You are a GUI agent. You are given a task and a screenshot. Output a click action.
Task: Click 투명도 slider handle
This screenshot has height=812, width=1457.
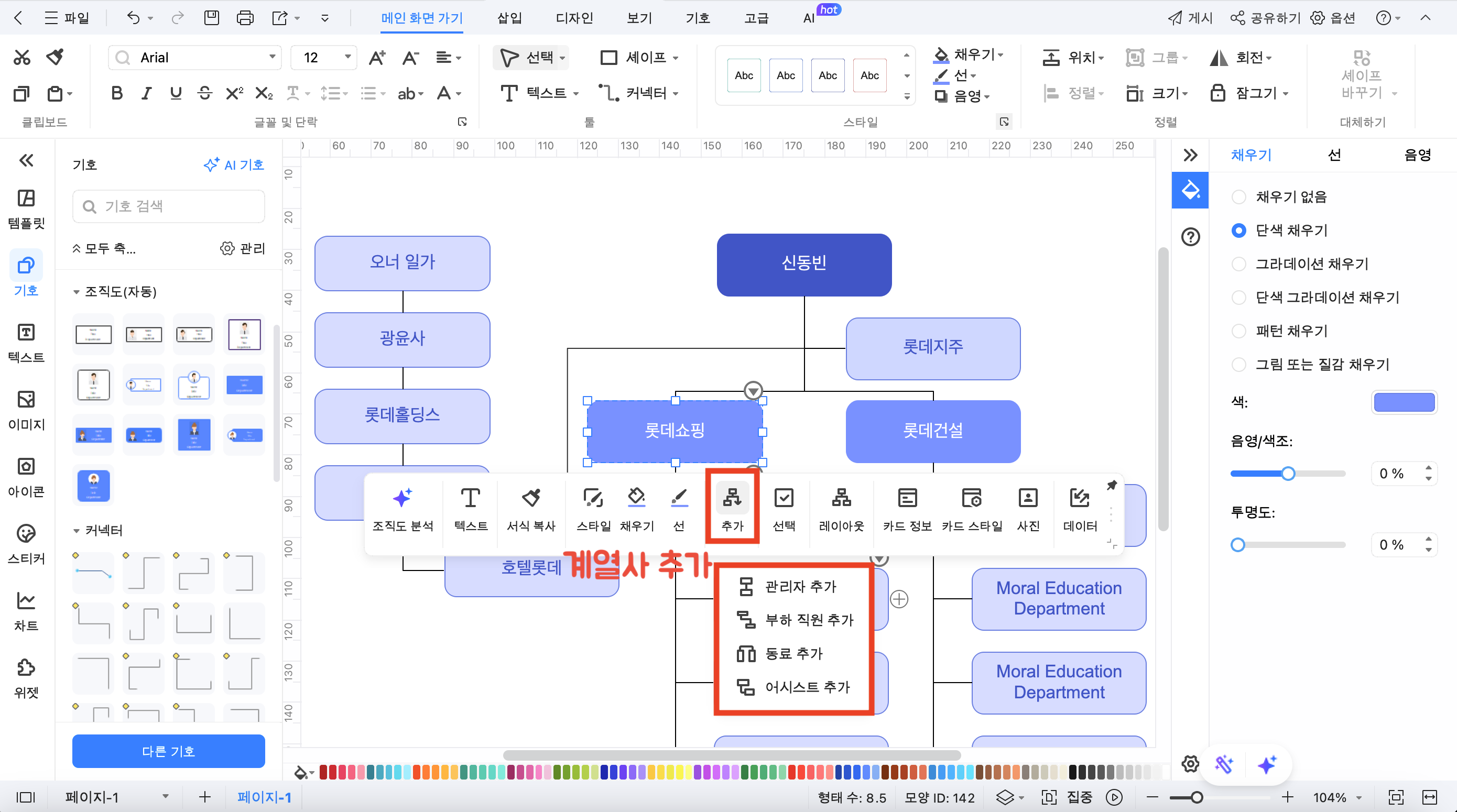[1237, 544]
